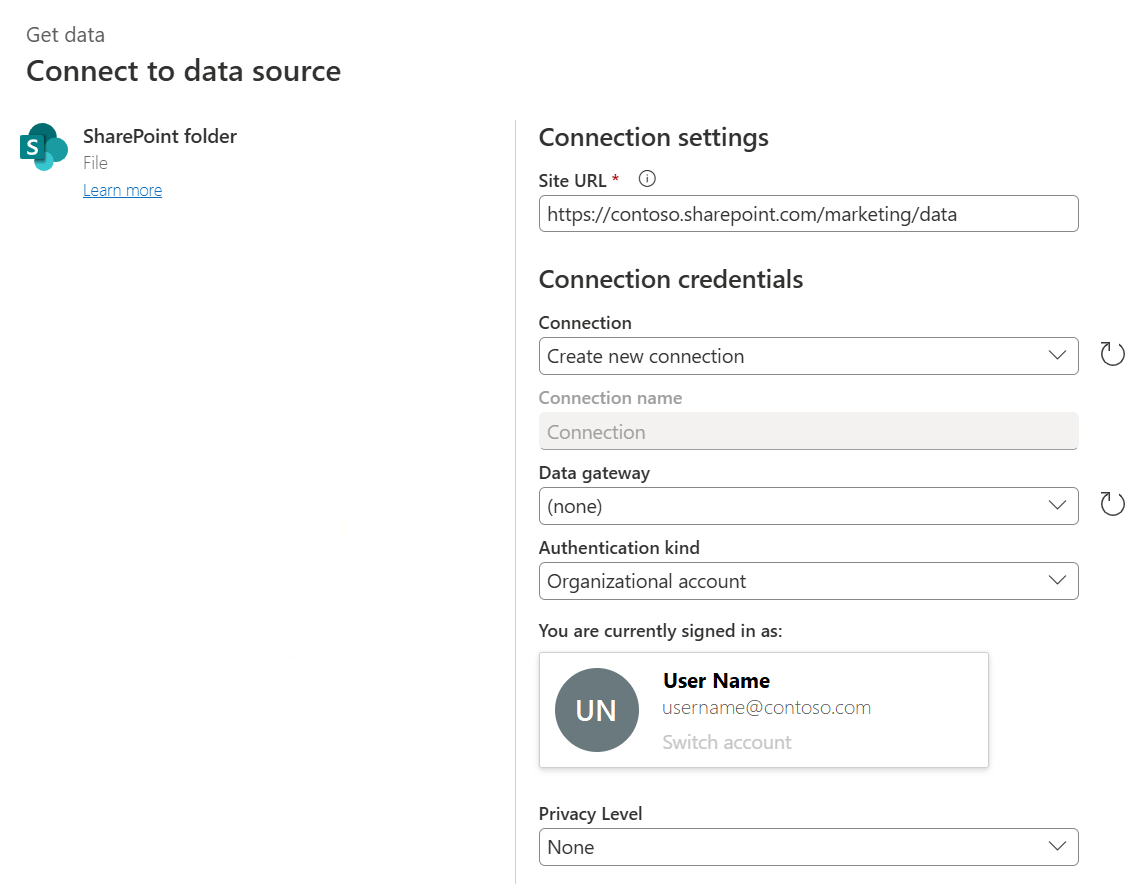
Task: Click the username@contoso.com email text
Action: point(766,707)
